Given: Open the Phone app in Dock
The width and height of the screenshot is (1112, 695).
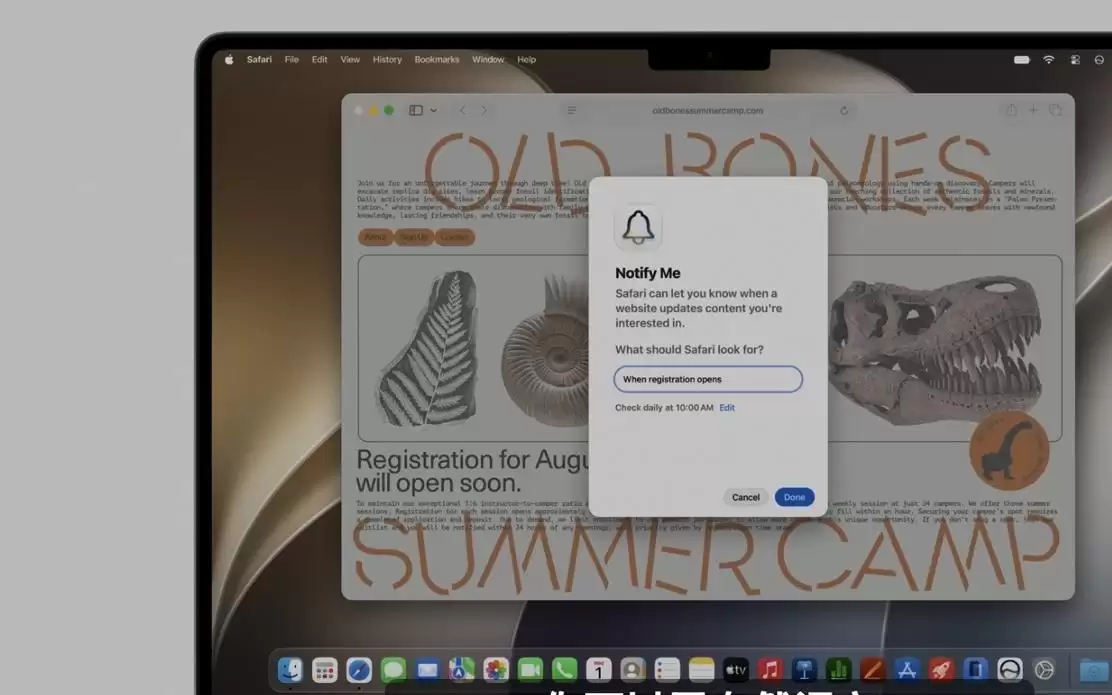Looking at the screenshot, I should (x=564, y=669).
